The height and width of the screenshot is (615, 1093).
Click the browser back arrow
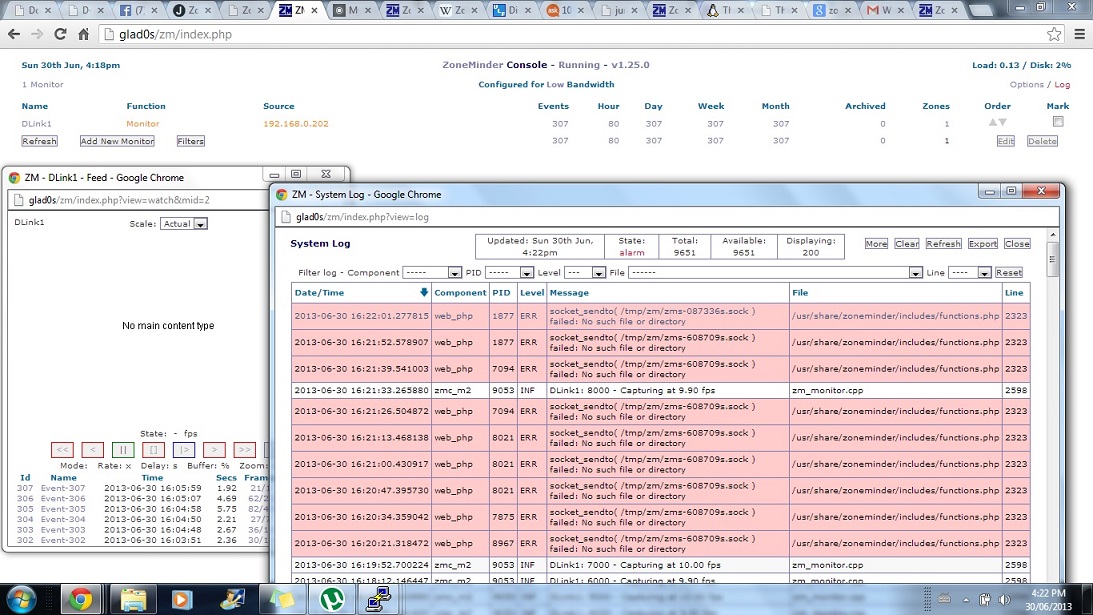pos(14,33)
